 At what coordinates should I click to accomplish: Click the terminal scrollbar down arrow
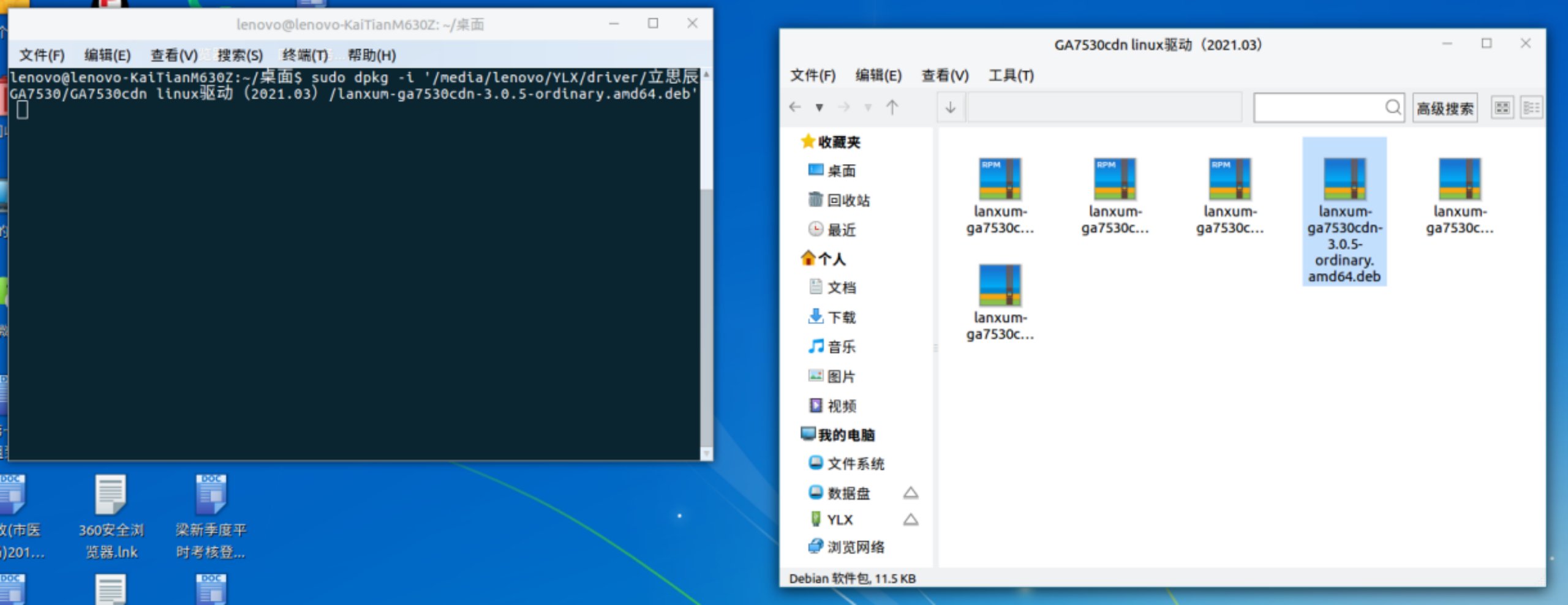tap(706, 454)
